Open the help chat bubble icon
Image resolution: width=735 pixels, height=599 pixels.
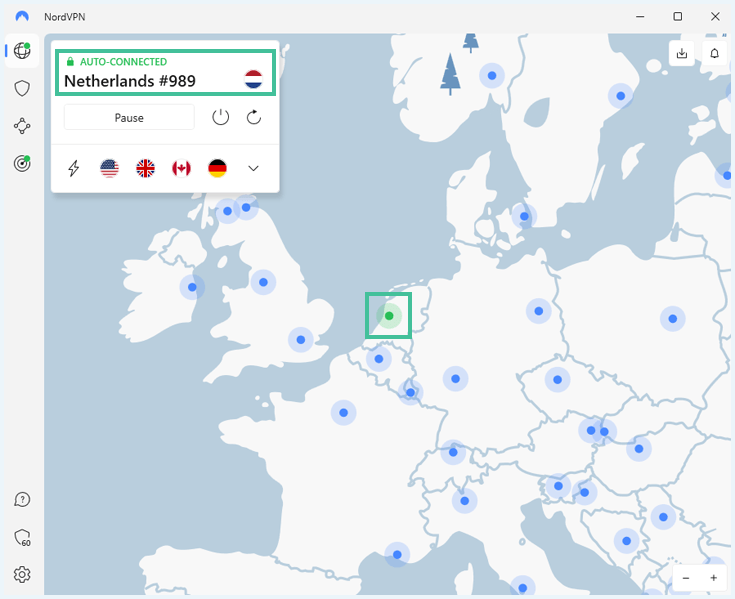coord(22,500)
